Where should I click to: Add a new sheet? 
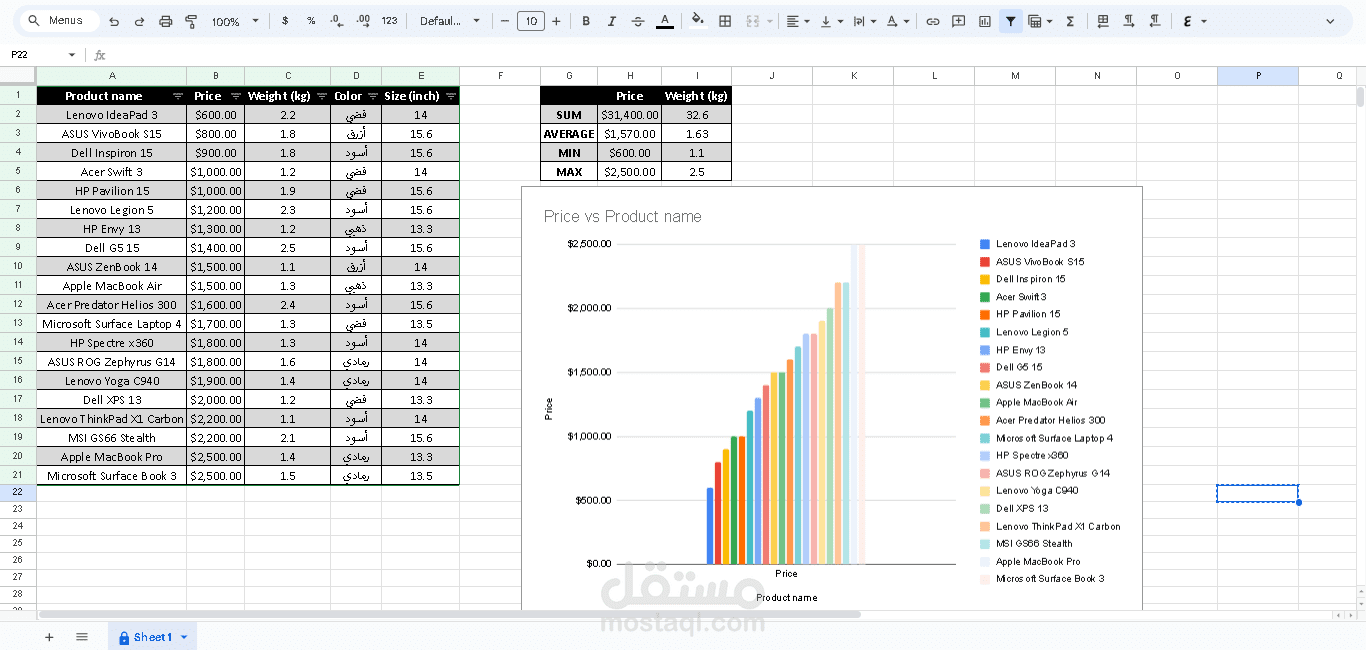point(49,637)
